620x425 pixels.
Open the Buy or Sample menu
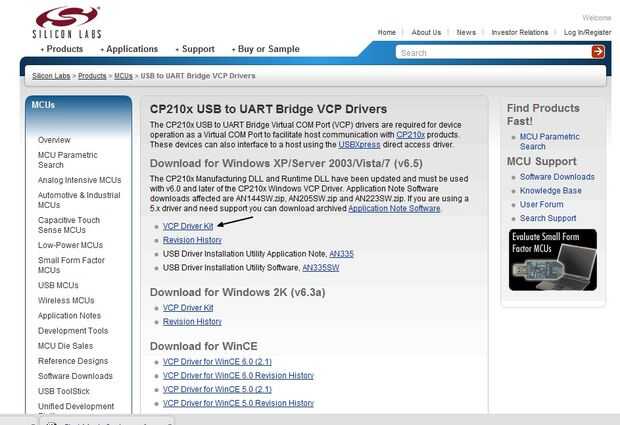coord(266,49)
